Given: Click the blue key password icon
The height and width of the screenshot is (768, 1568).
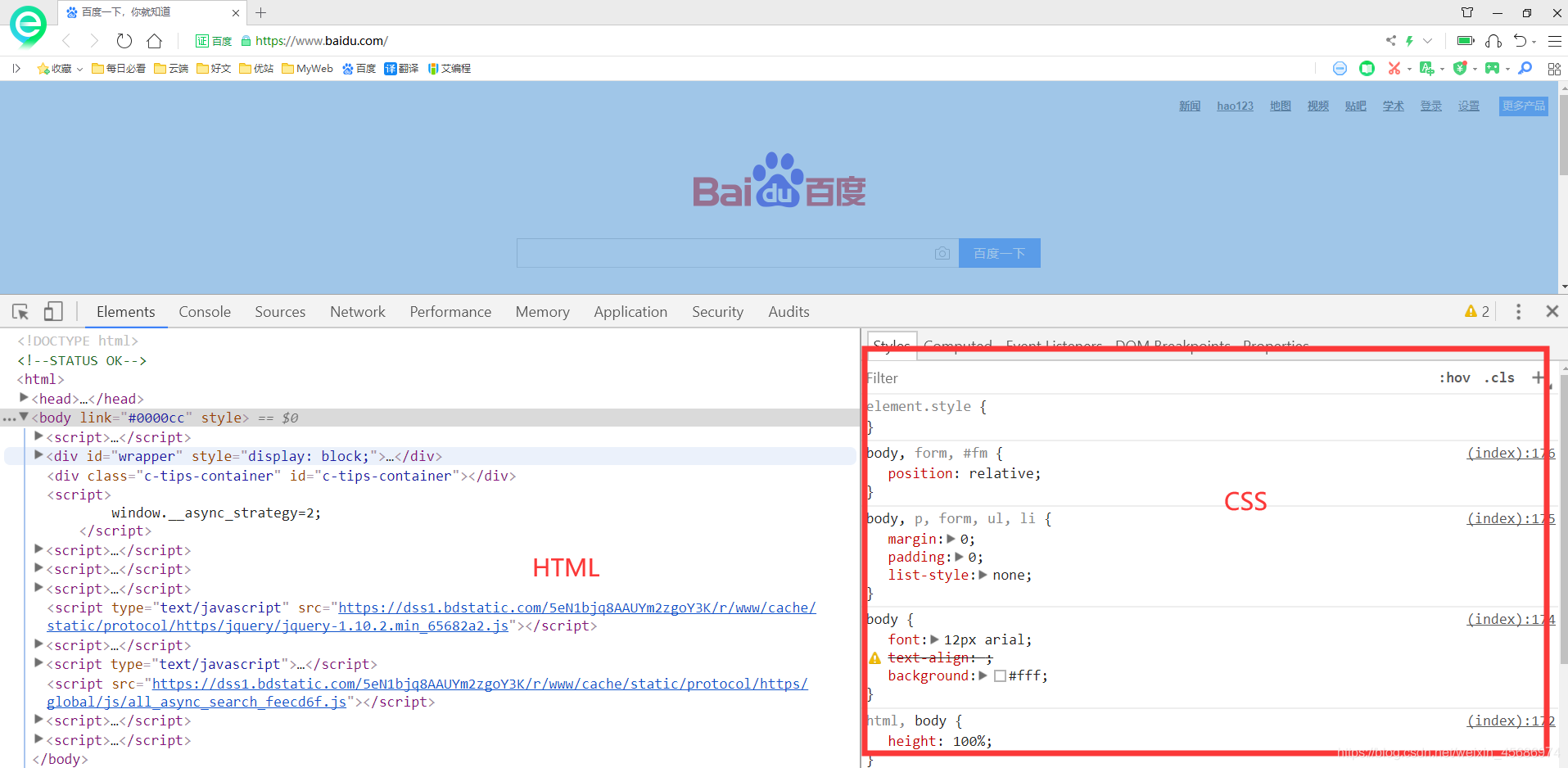Looking at the screenshot, I should (x=1525, y=68).
